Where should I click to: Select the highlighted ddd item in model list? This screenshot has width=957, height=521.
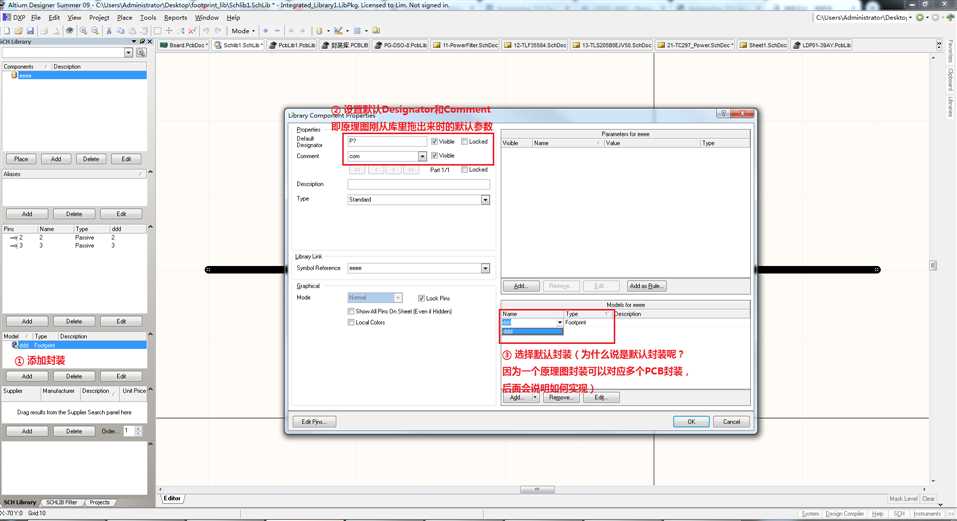(x=532, y=331)
